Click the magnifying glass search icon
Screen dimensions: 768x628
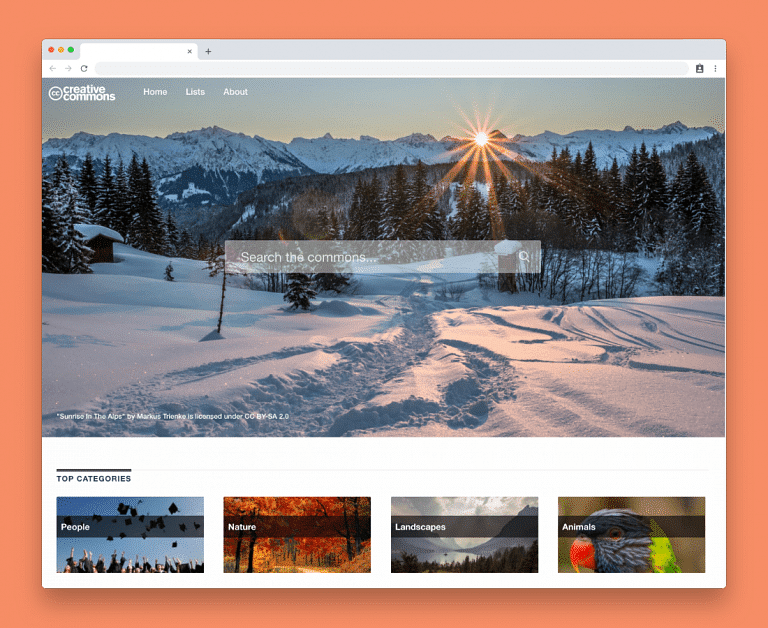[x=524, y=257]
